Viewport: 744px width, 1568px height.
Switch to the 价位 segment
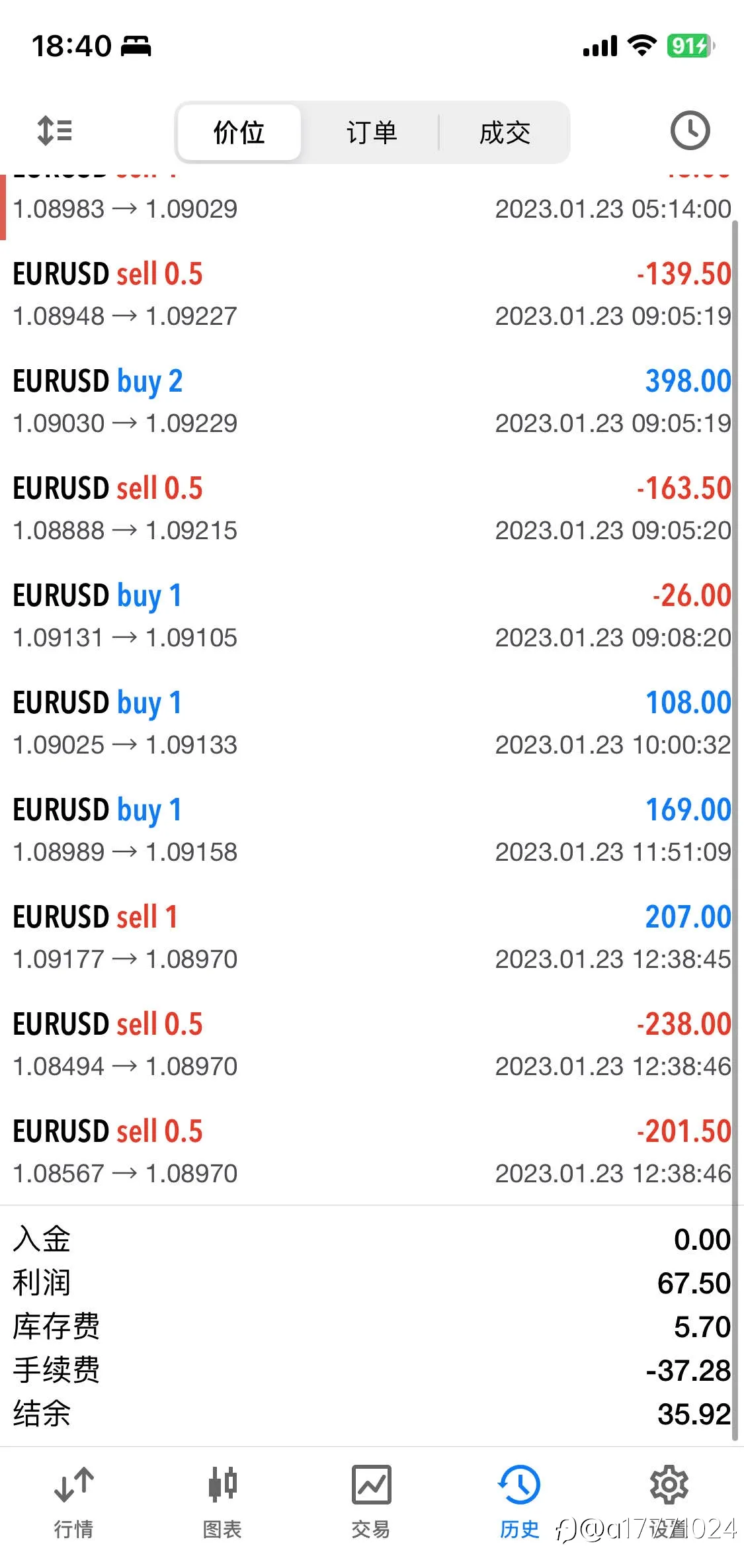click(x=239, y=132)
